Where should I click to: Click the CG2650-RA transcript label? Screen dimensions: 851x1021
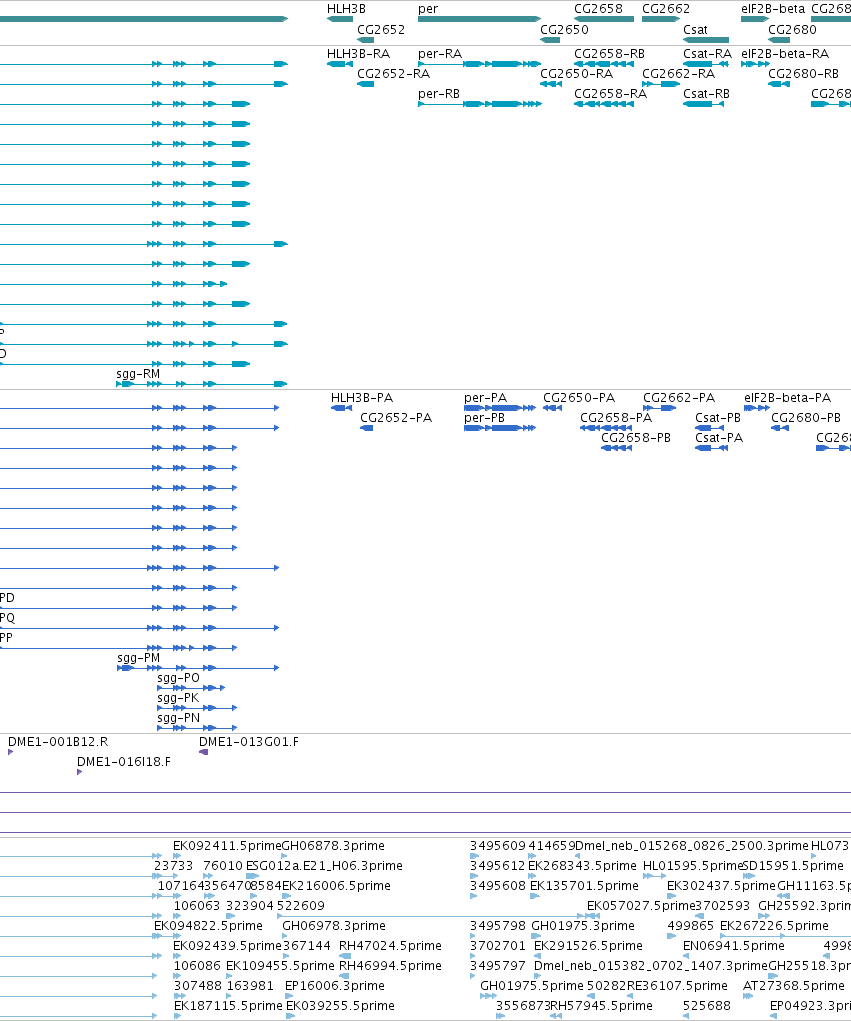tap(576, 74)
